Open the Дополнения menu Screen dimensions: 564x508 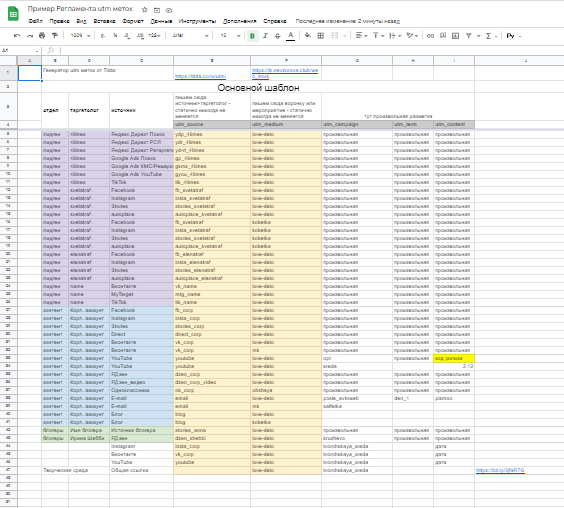tap(240, 21)
